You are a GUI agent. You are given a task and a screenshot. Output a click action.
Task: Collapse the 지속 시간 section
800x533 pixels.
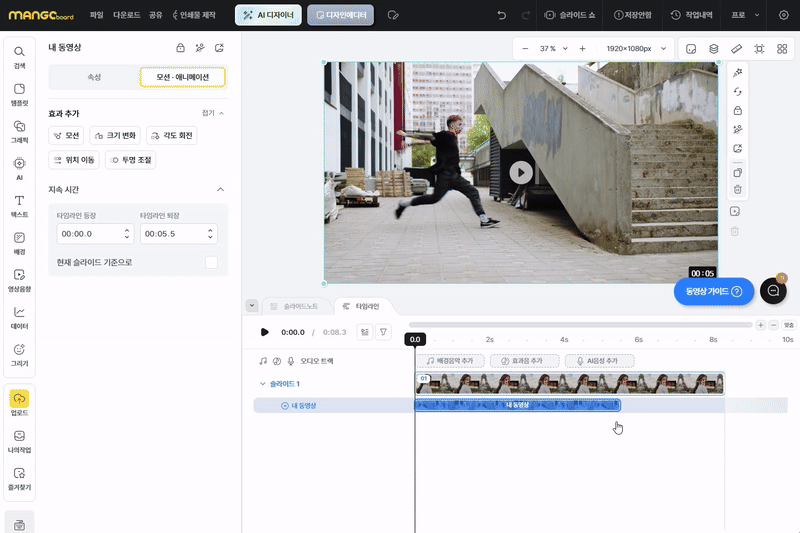[x=220, y=189]
